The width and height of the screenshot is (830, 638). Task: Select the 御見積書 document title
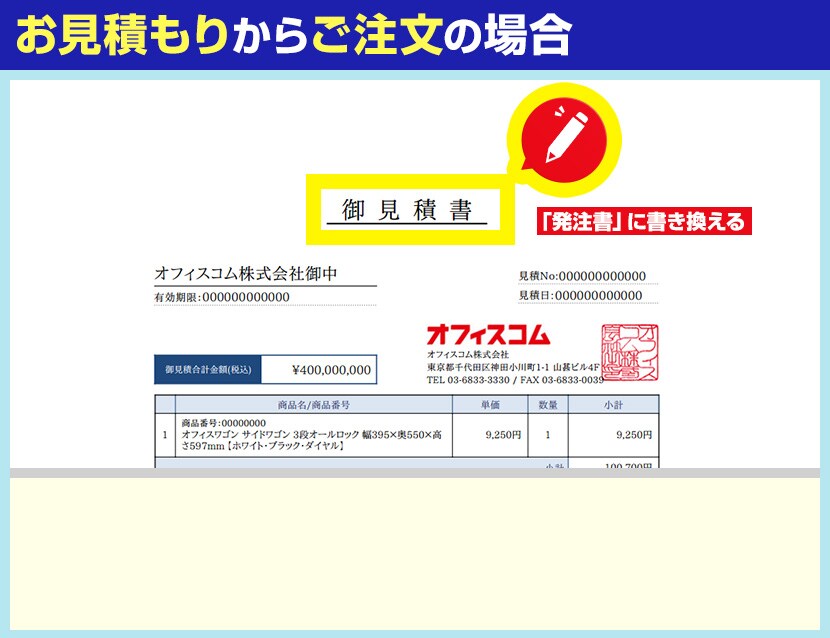pos(407,210)
